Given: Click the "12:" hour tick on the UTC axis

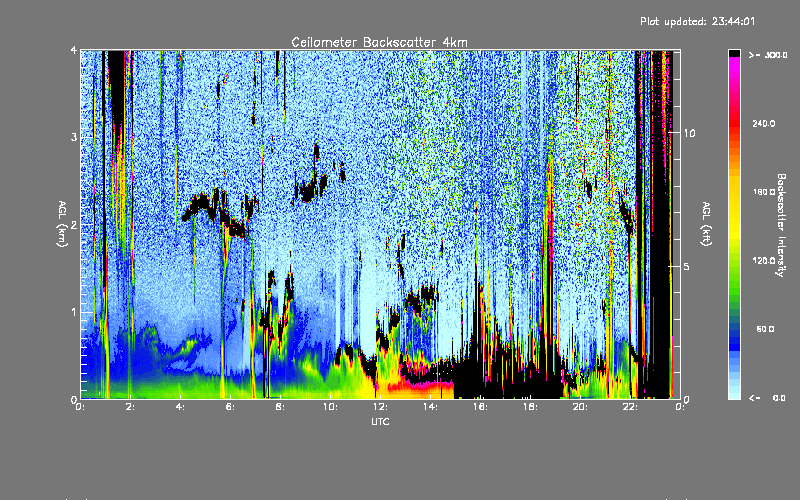Looking at the screenshot, I should point(380,407).
